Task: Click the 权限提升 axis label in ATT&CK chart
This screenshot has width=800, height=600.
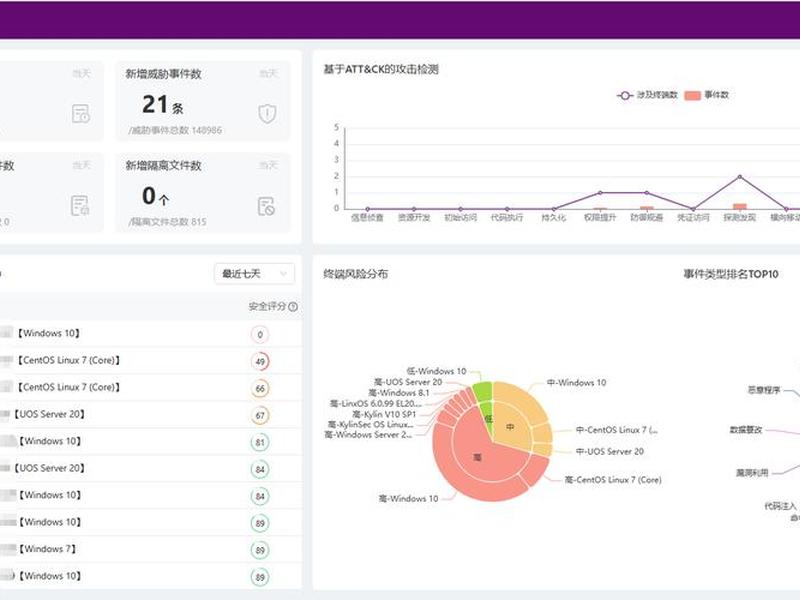Action: [600, 218]
